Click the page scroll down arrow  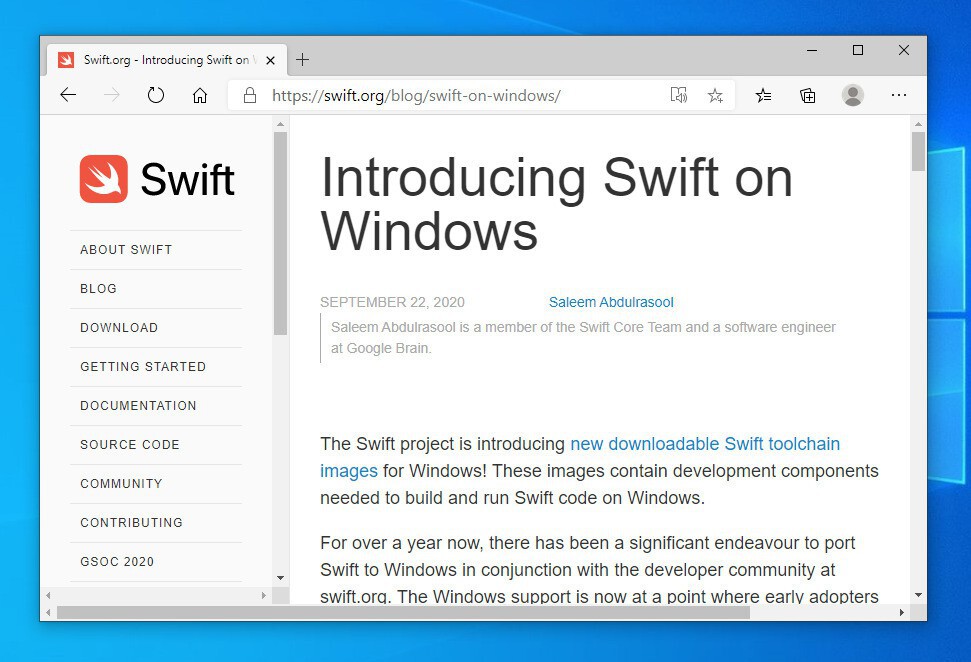(918, 595)
